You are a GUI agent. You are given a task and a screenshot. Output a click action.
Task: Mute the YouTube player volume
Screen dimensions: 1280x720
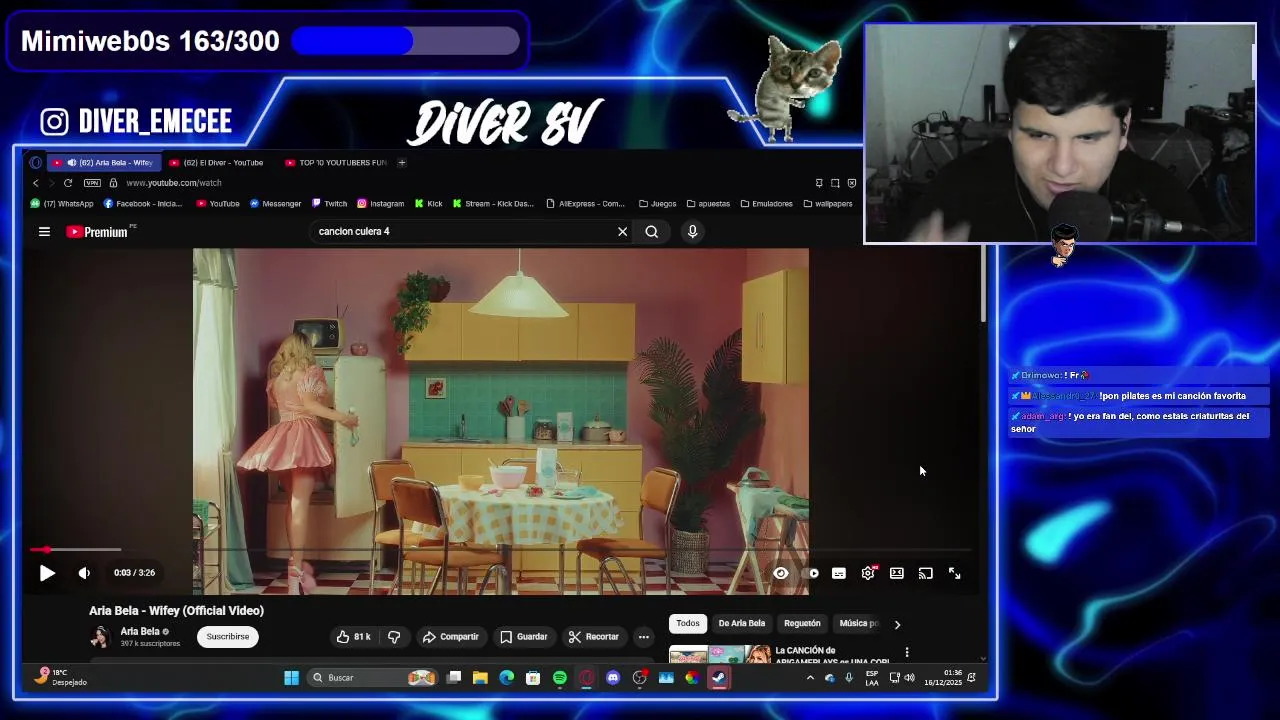(84, 573)
